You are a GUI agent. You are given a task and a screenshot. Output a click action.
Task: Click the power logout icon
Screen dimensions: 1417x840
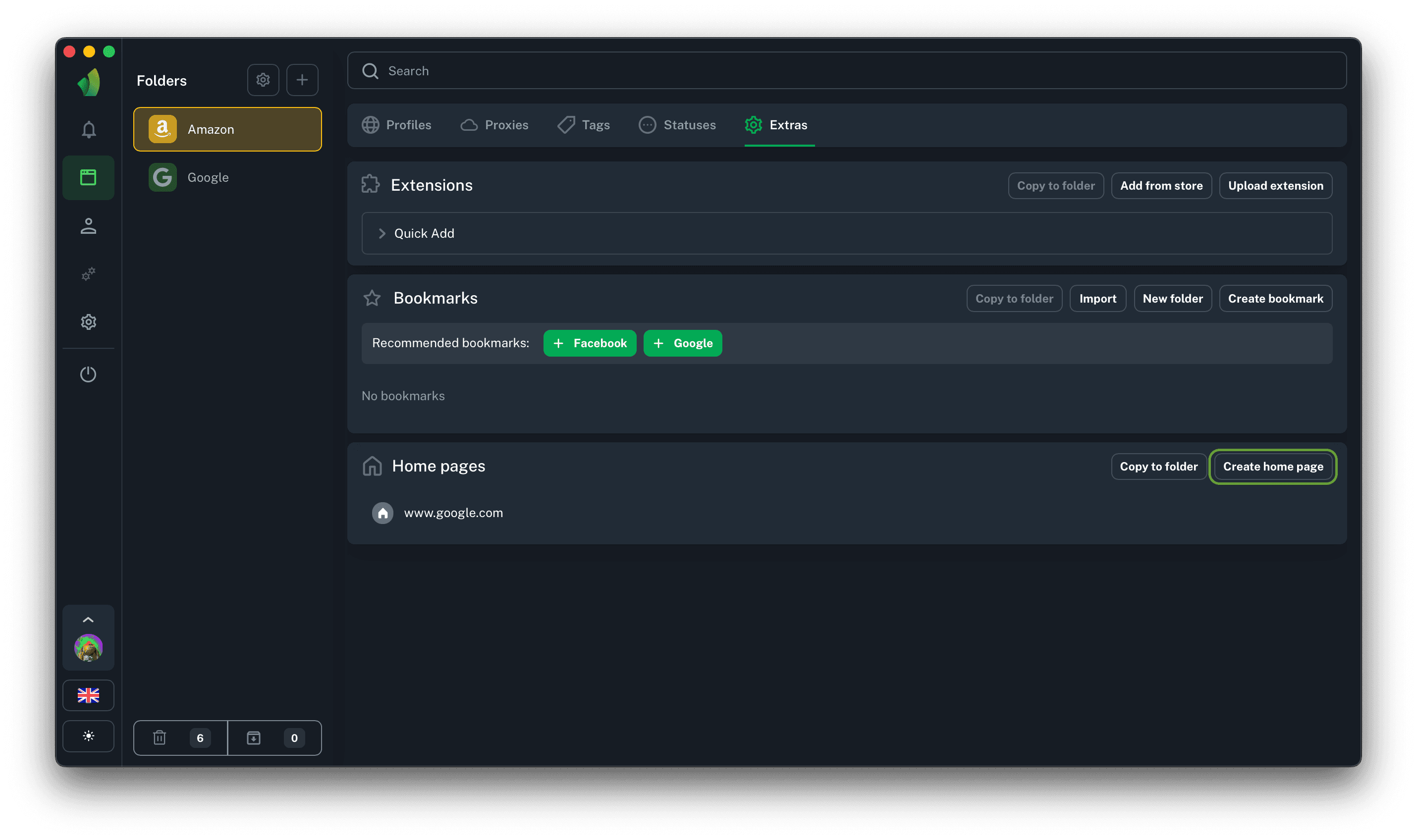tap(88, 374)
